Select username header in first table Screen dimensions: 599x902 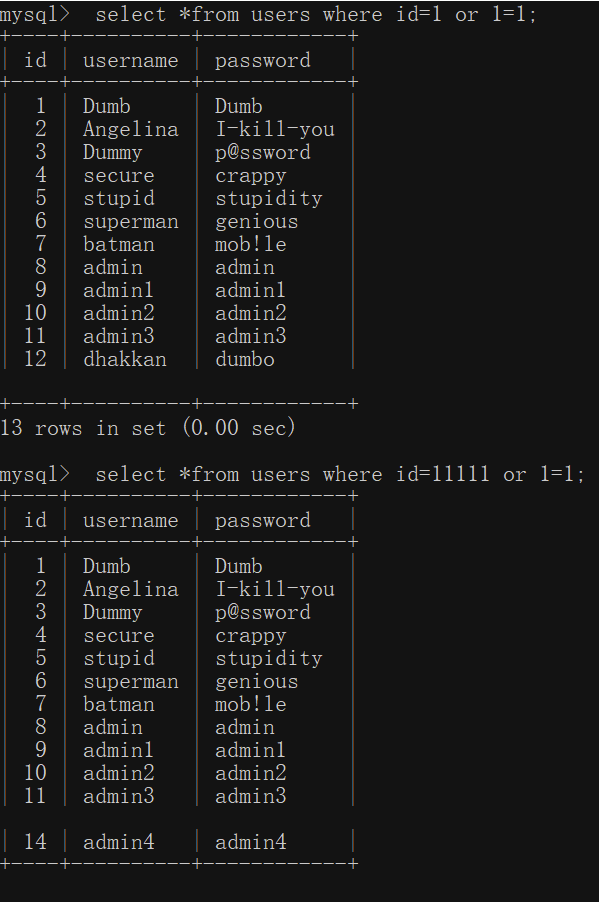click(131, 60)
